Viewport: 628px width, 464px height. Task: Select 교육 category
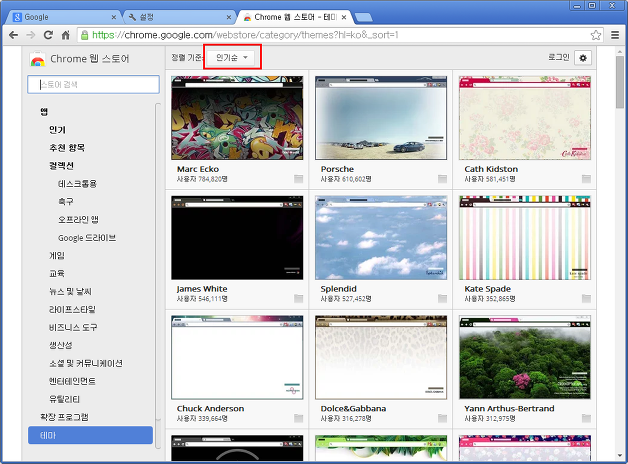pyautogui.click(x=57, y=273)
